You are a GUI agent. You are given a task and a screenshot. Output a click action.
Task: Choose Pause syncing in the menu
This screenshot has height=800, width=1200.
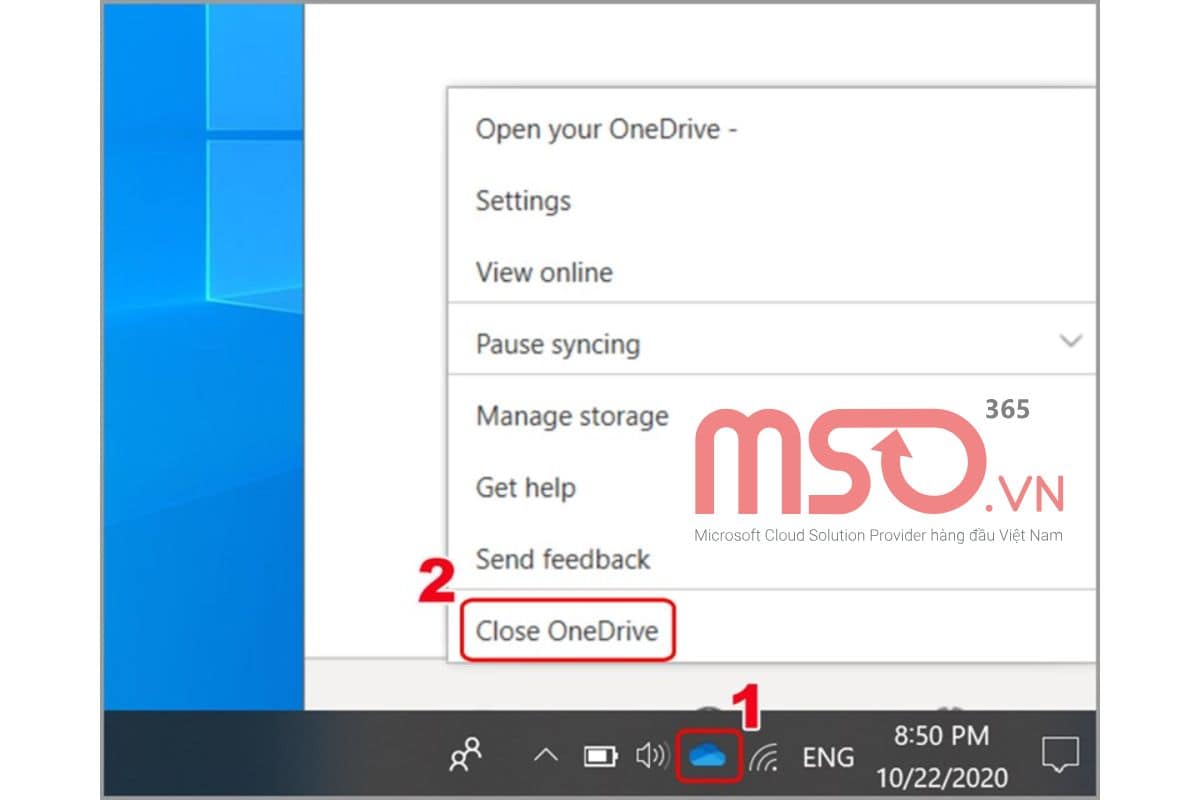[x=771, y=344]
